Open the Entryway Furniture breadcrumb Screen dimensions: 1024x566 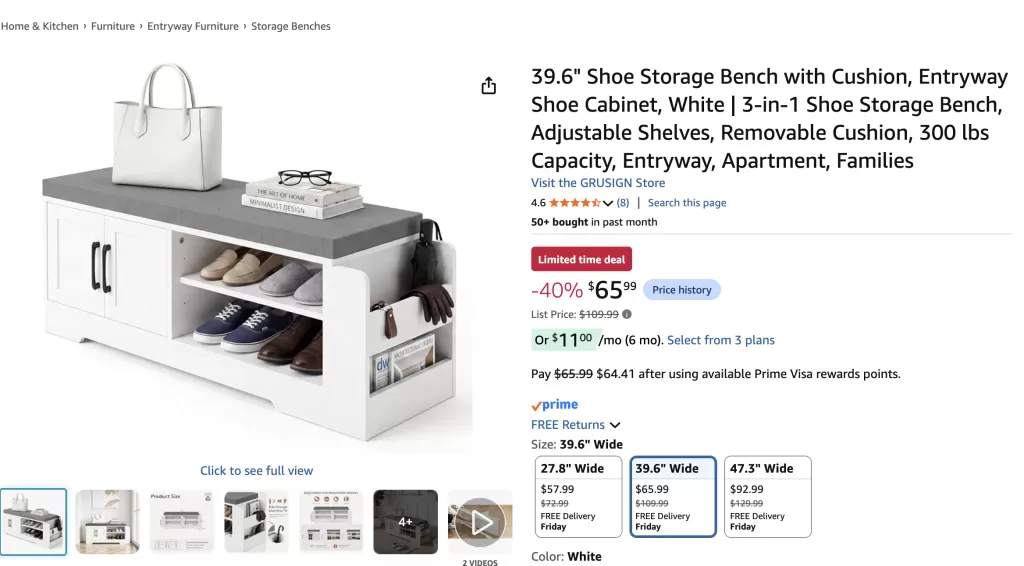(193, 26)
